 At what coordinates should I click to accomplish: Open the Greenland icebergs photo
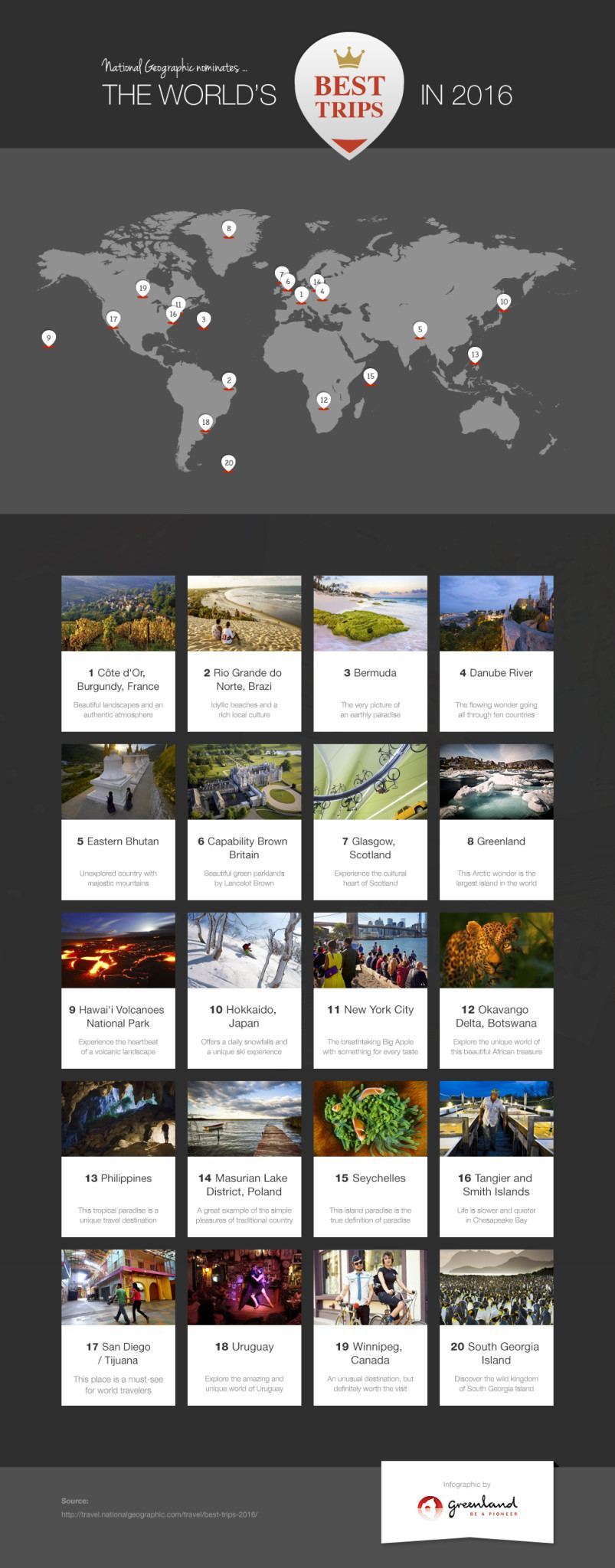[496, 782]
